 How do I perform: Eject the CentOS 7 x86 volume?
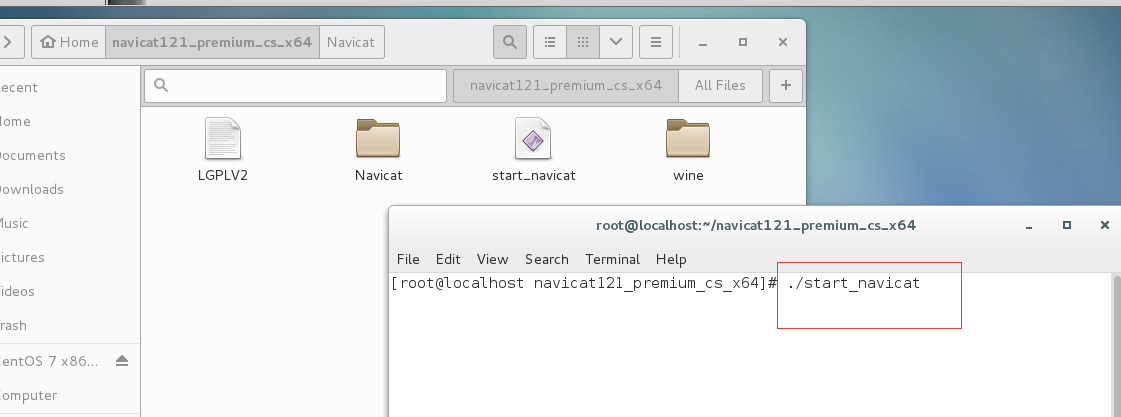click(122, 360)
